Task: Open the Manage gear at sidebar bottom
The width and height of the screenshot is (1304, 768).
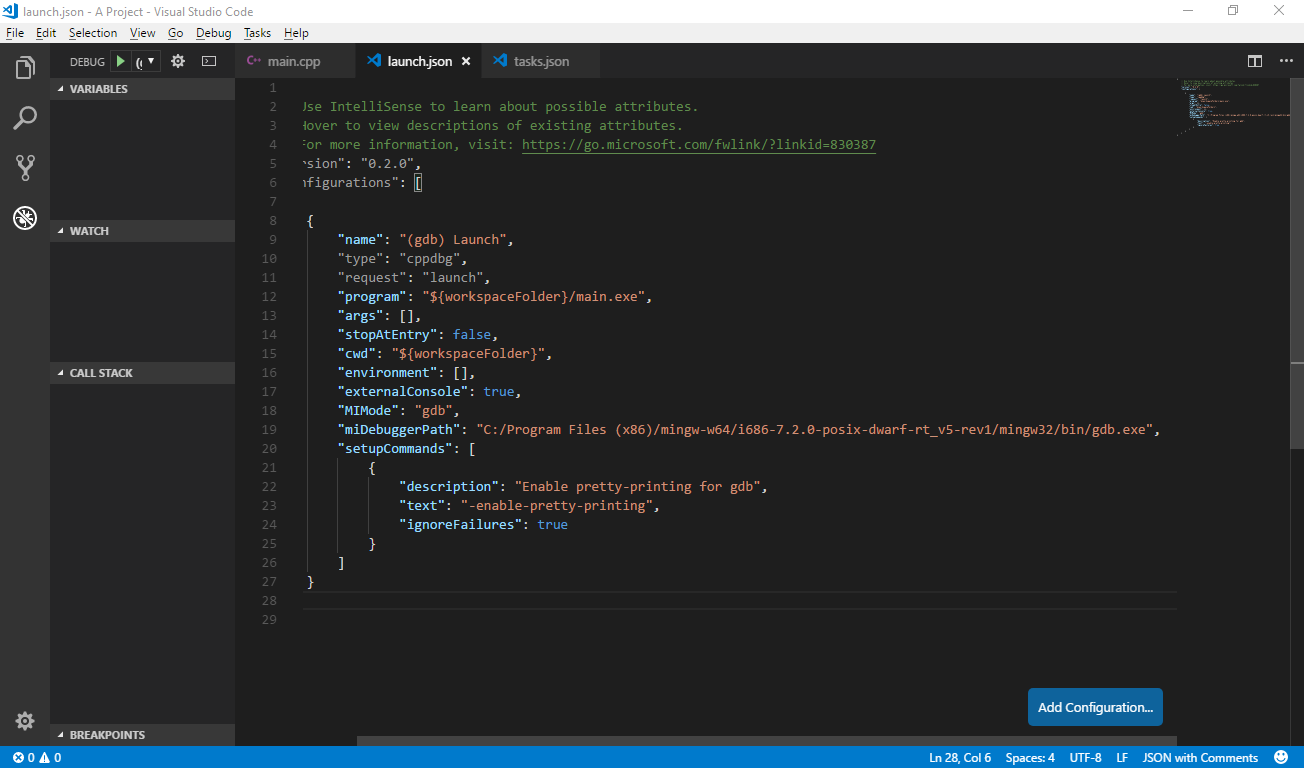Action: pos(25,721)
